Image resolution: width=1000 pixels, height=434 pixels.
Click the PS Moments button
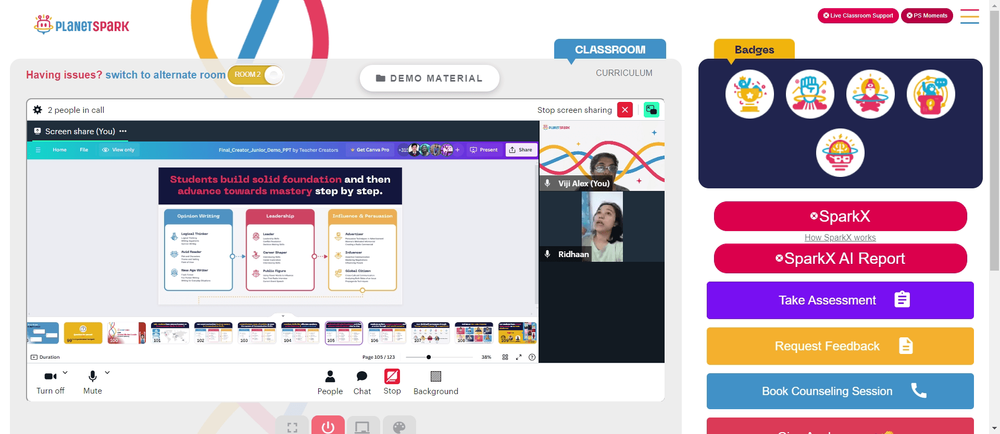[x=927, y=16]
